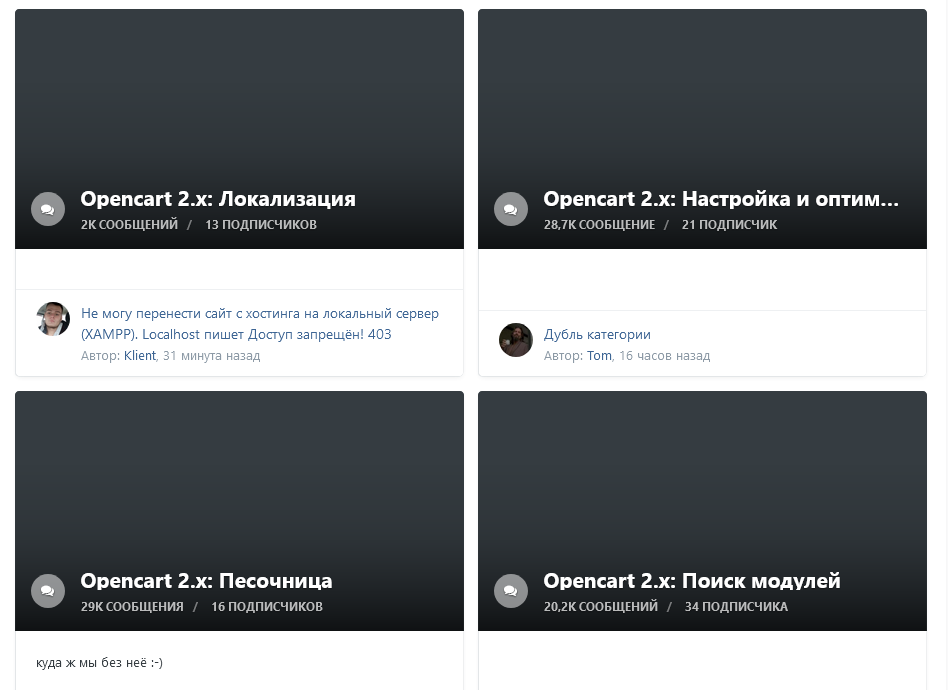Click the 2К сообщений count
Screen dimensions: 948x690
click(129, 224)
